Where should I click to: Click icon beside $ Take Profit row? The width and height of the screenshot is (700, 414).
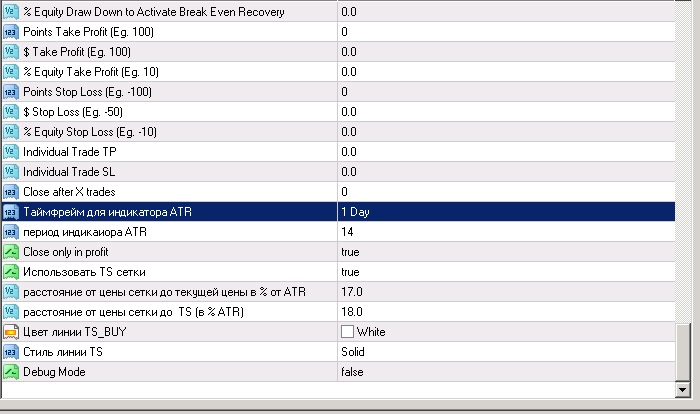pyautogui.click(x=11, y=52)
